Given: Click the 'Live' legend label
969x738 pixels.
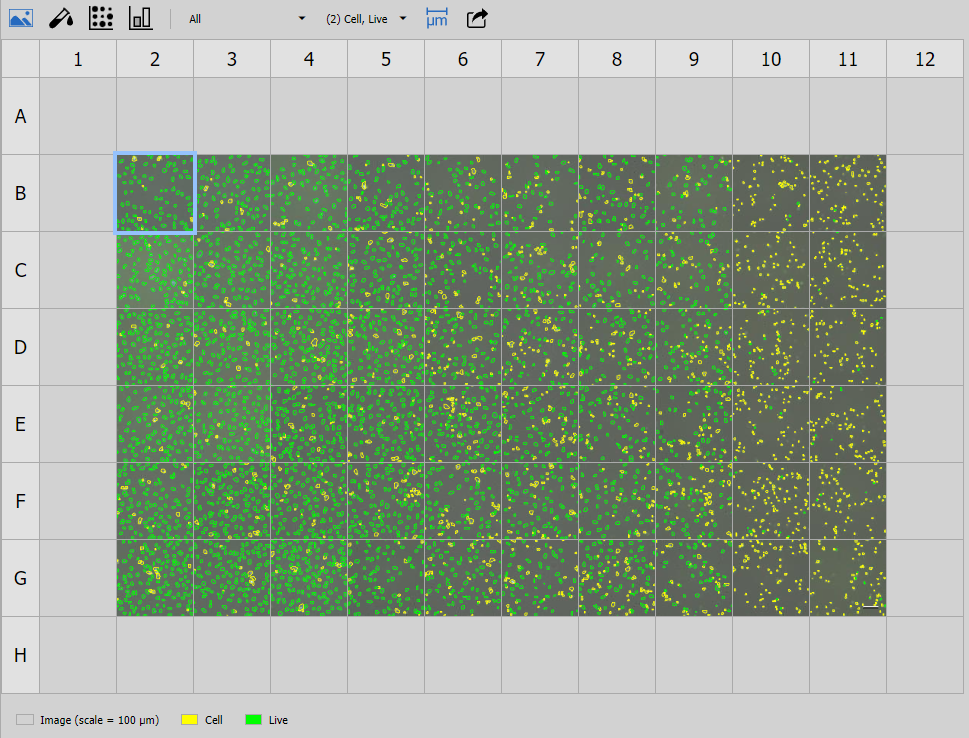Looking at the screenshot, I should point(278,720).
